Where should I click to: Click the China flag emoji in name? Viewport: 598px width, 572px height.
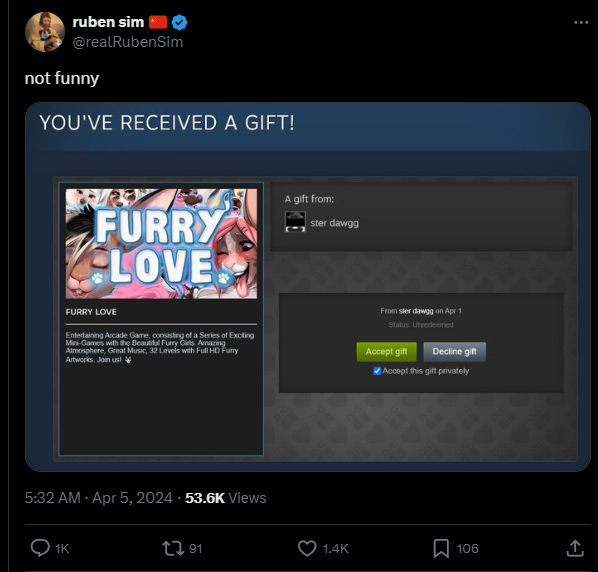[x=158, y=22]
